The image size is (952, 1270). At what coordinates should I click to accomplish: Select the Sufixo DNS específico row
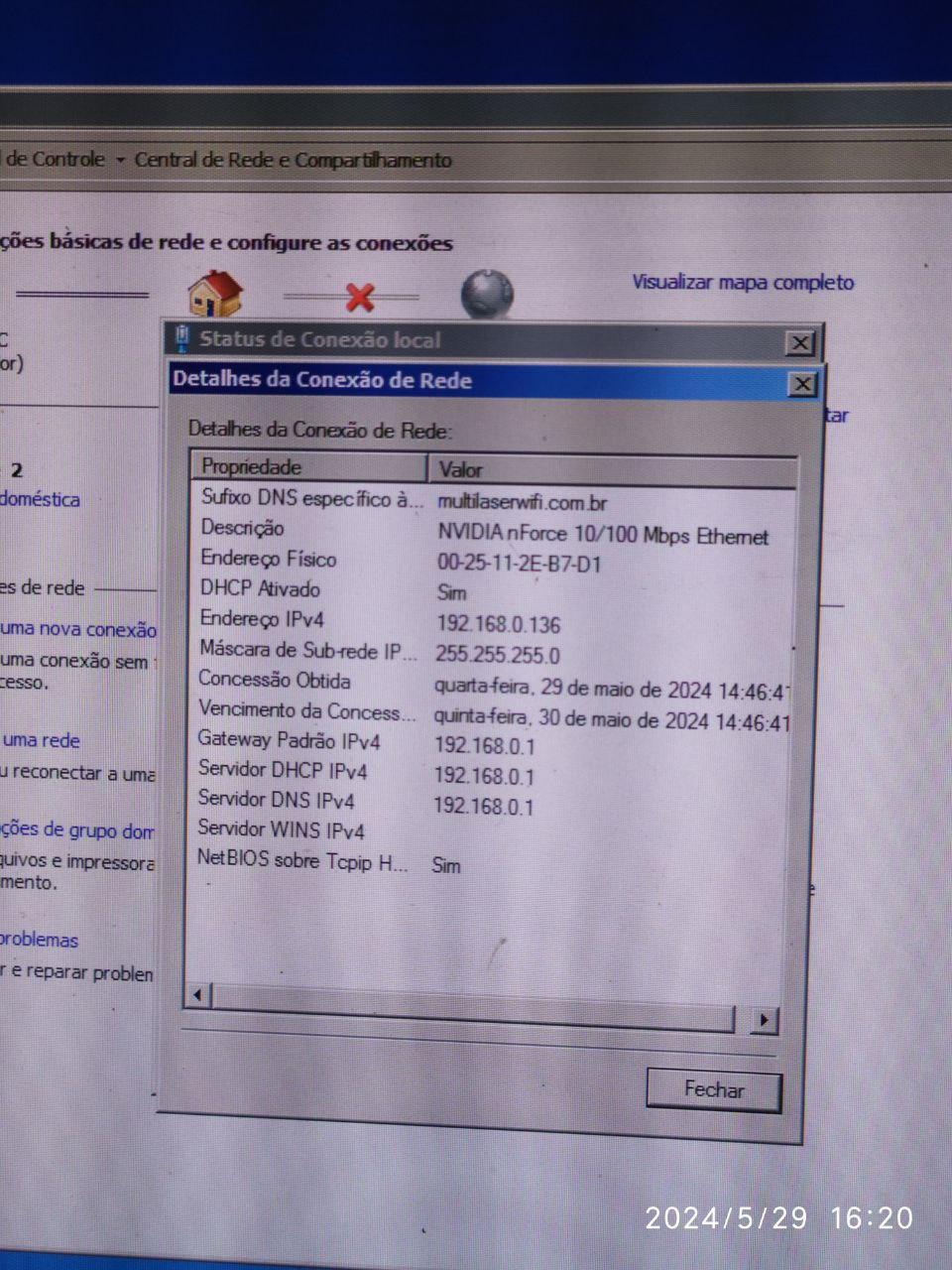[493, 499]
